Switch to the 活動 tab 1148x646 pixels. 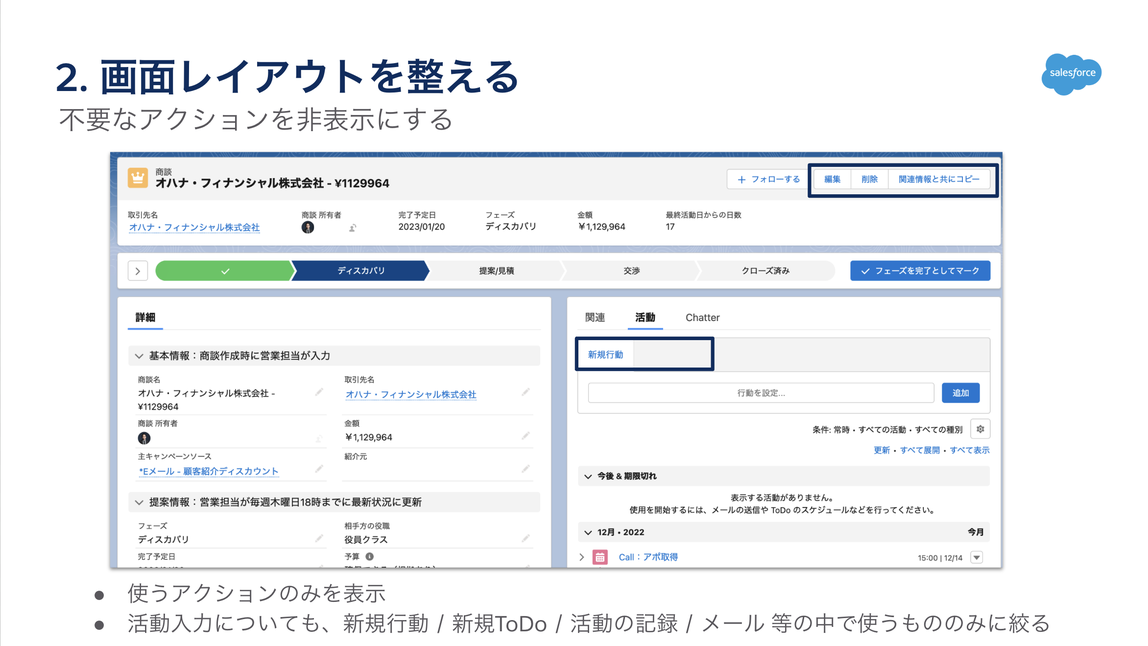tap(645, 317)
